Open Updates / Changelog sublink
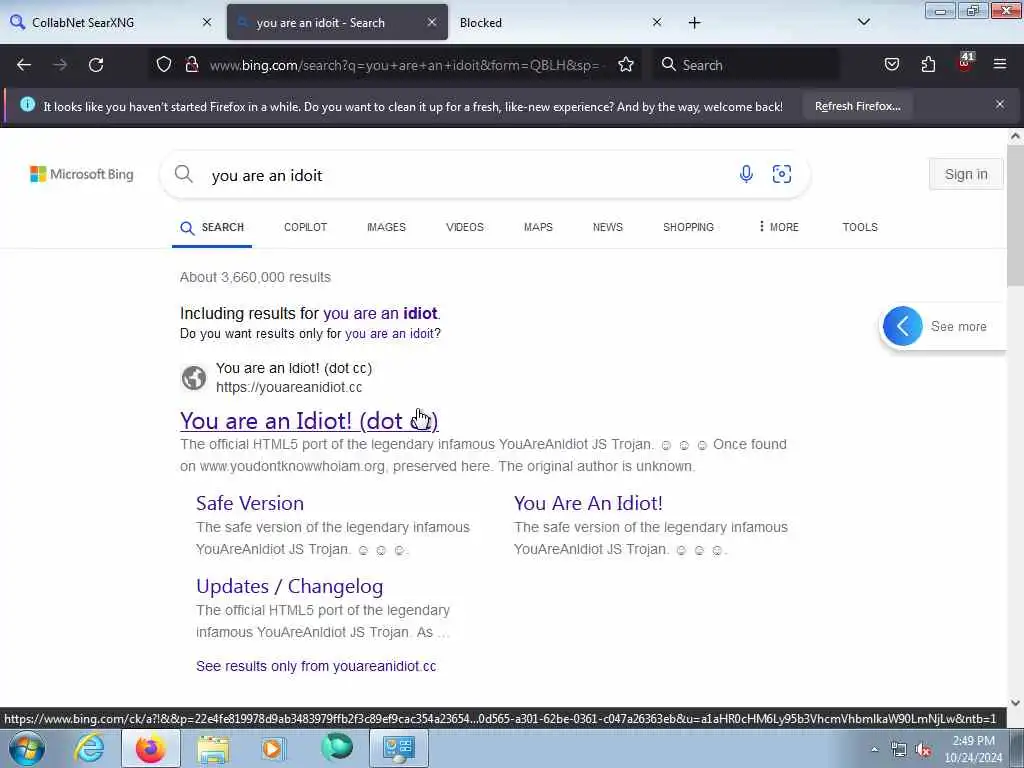1024x768 pixels. [x=289, y=586]
